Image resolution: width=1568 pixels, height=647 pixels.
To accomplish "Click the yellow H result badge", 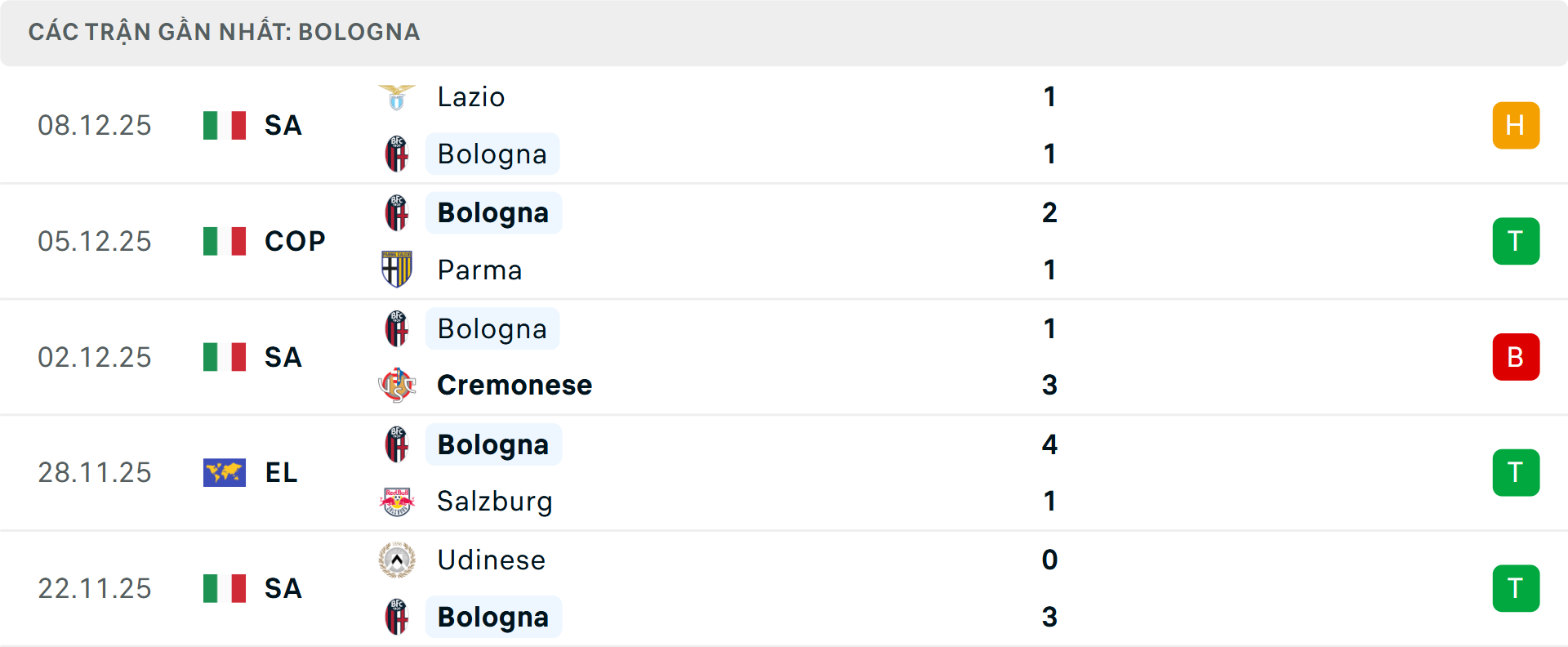I will (x=1516, y=125).
